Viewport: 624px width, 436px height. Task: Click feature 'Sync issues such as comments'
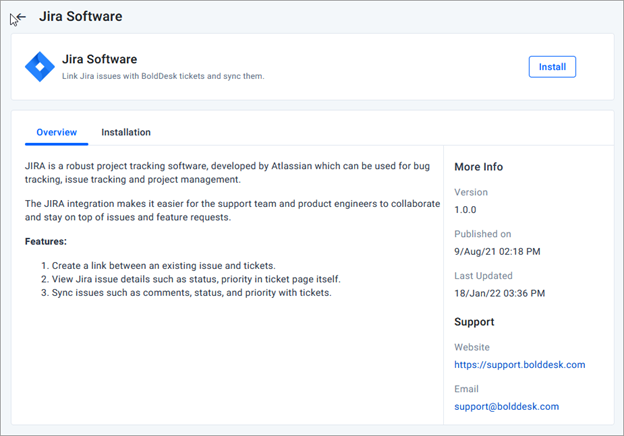pos(191,293)
